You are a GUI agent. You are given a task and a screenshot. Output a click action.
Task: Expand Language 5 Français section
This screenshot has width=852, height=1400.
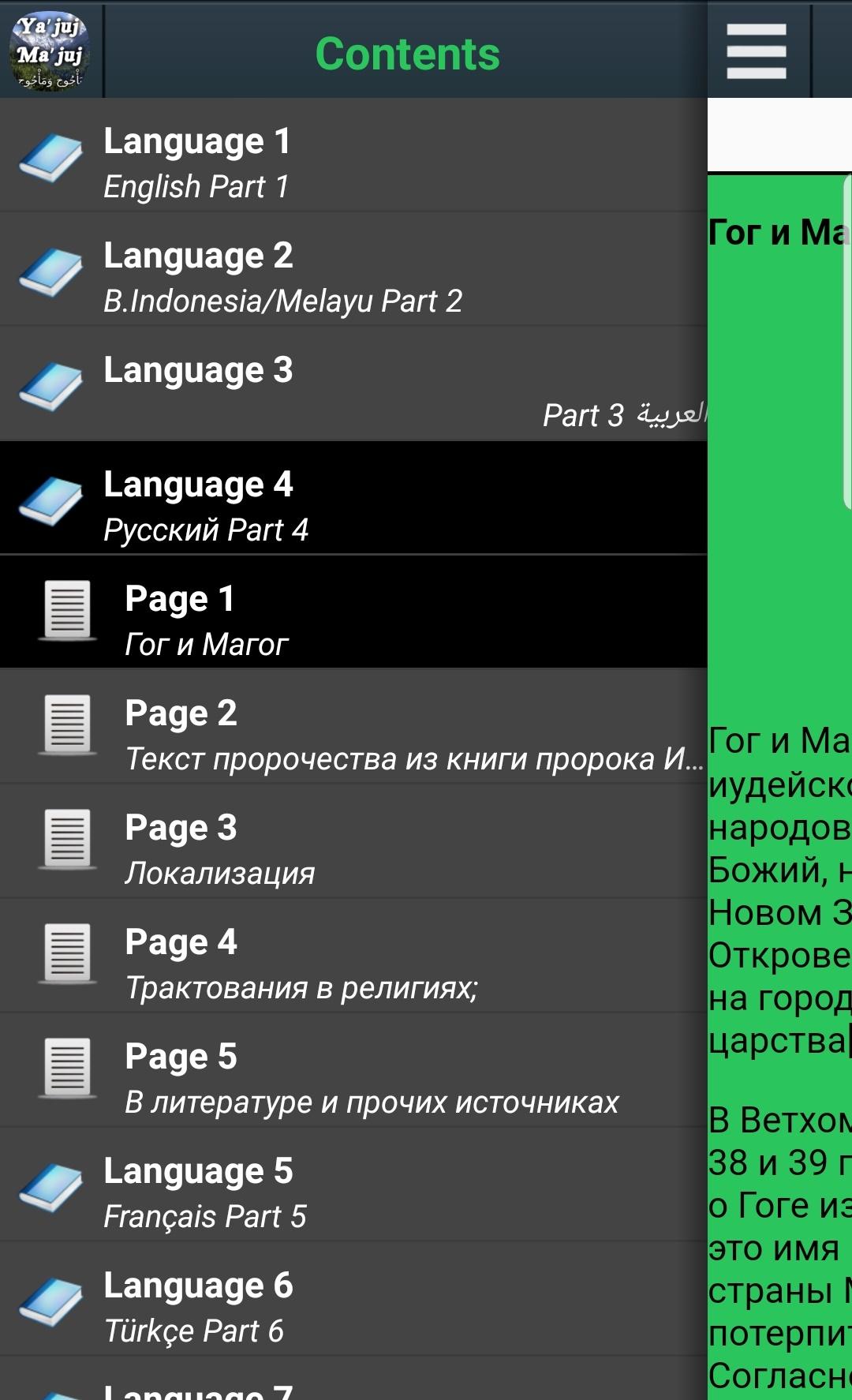[x=353, y=1185]
